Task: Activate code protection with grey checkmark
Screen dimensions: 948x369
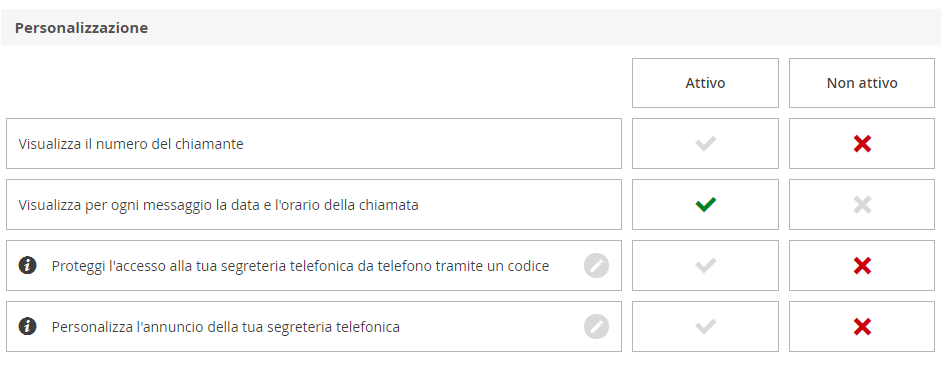Action: (705, 266)
